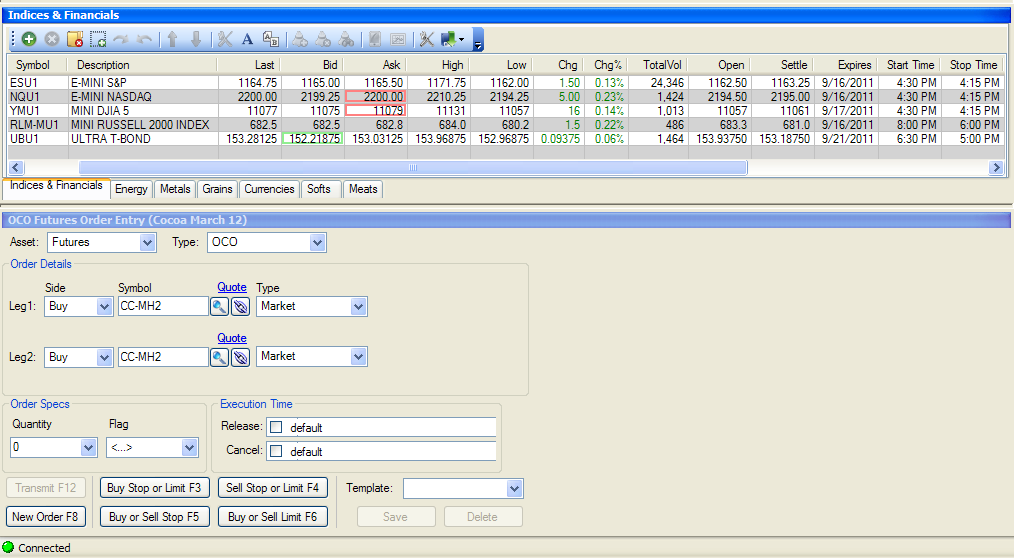
Task: Click the Save template button
Action: click(396, 517)
